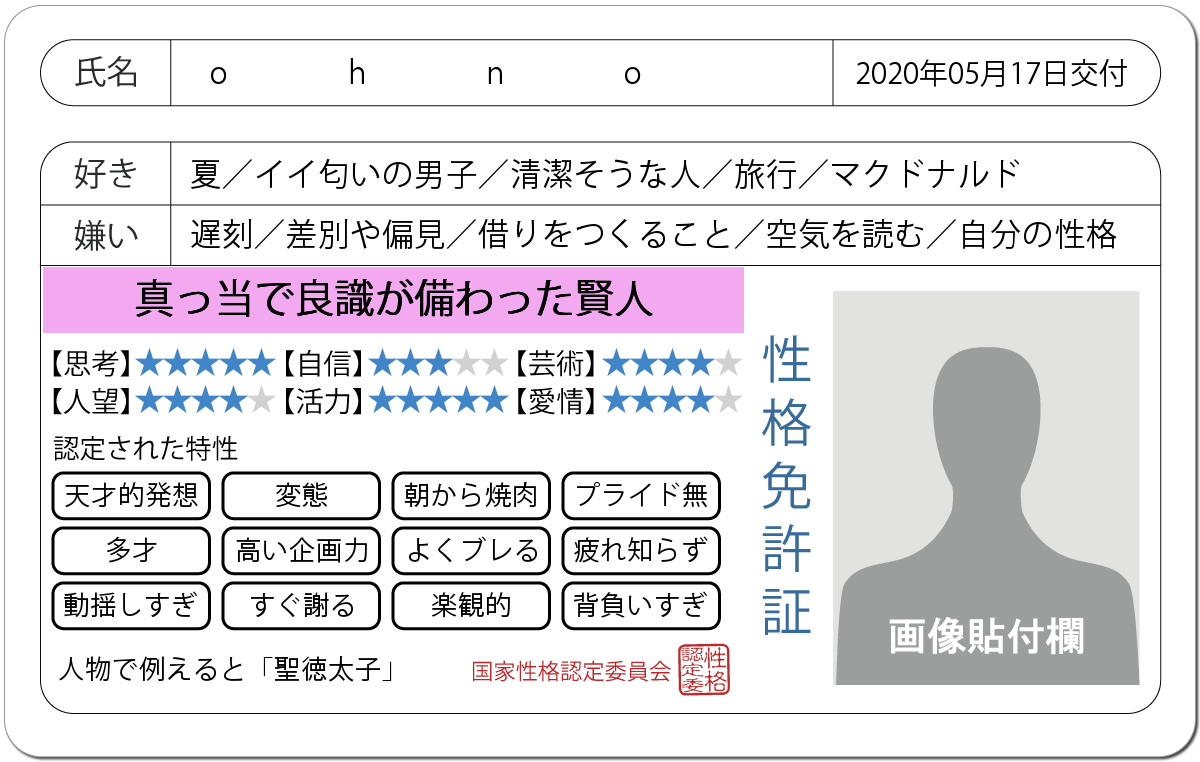
Task: Click the 活力 star rating
Action: pyautogui.click(x=438, y=401)
